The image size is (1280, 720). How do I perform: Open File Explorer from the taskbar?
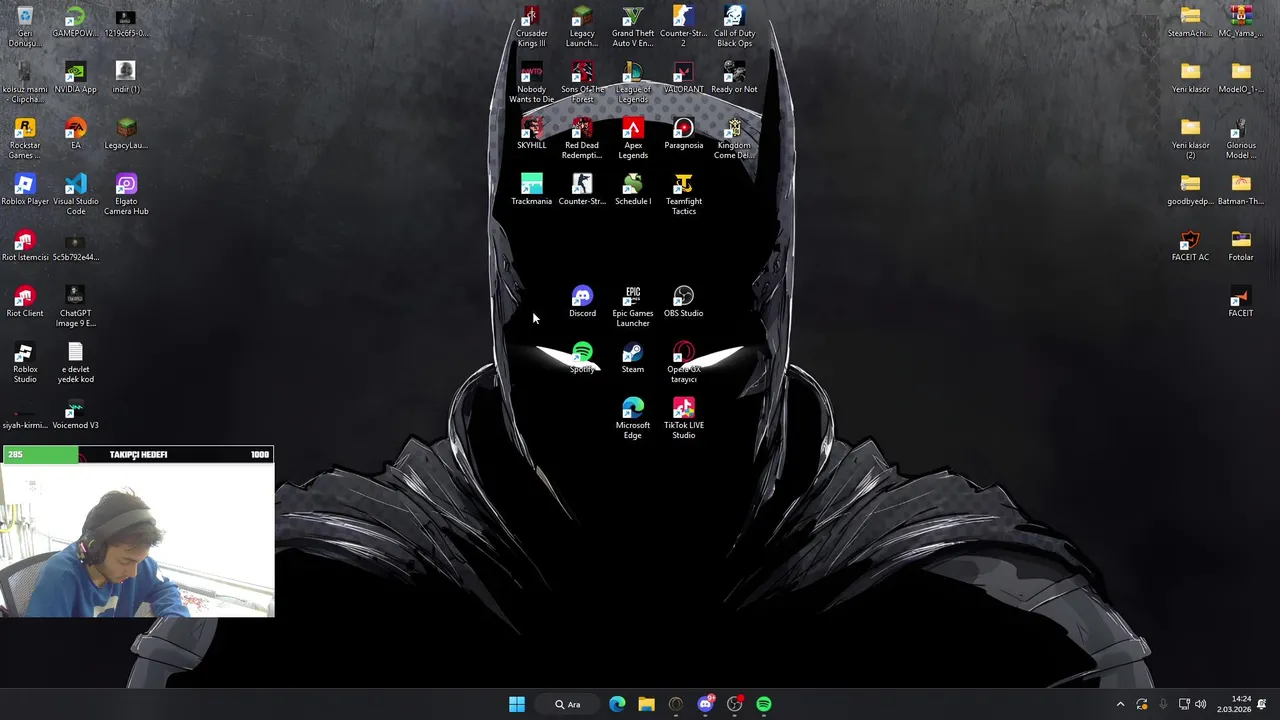646,704
